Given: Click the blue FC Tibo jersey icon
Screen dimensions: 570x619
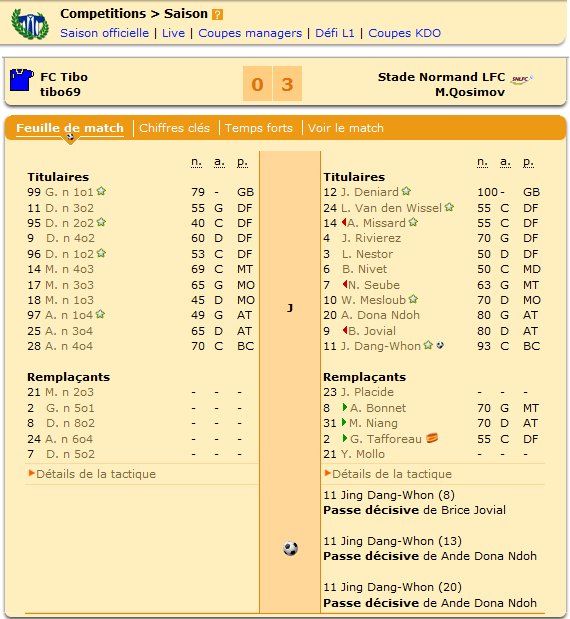Looking at the screenshot, I should (x=21, y=80).
